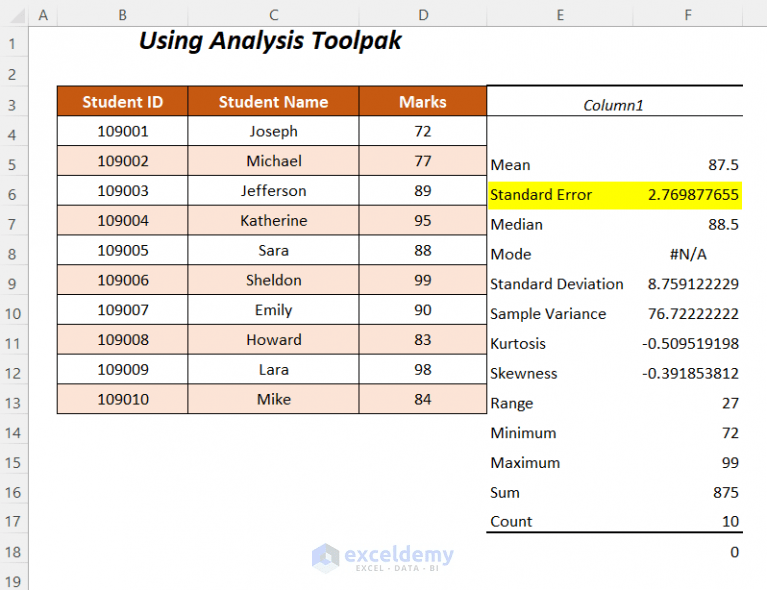Select Michael's marks cell 77
The height and width of the screenshot is (590, 767).
423,161
